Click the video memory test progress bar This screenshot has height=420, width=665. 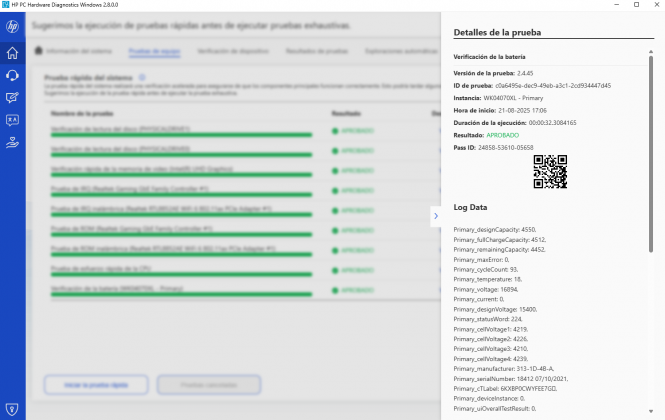182,175
